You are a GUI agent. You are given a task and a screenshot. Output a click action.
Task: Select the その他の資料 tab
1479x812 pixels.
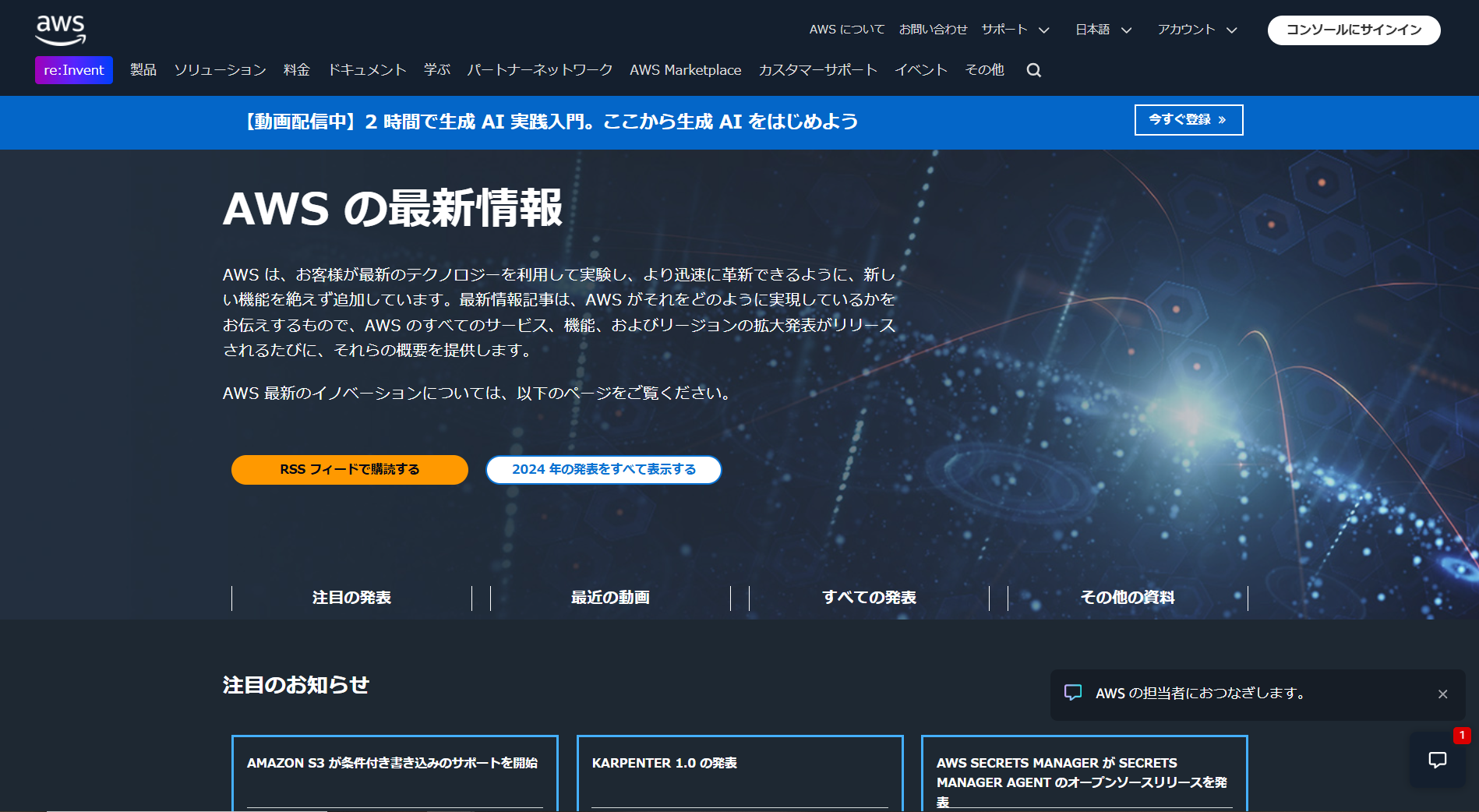tap(1128, 598)
